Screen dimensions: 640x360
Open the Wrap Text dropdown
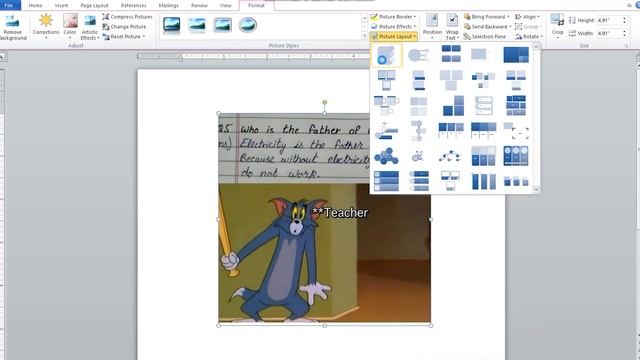(452, 27)
